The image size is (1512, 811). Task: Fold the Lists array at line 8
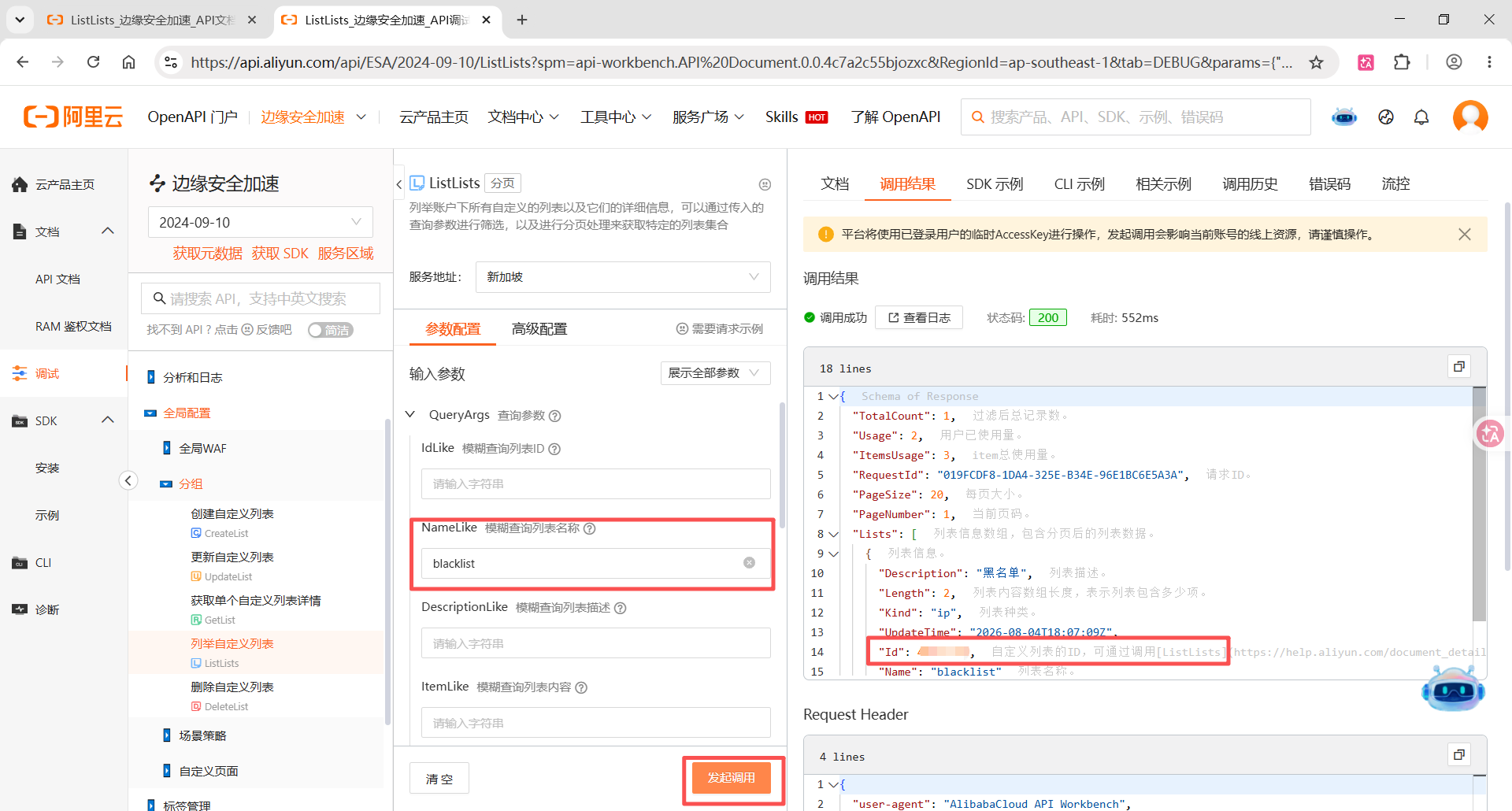tap(834, 534)
